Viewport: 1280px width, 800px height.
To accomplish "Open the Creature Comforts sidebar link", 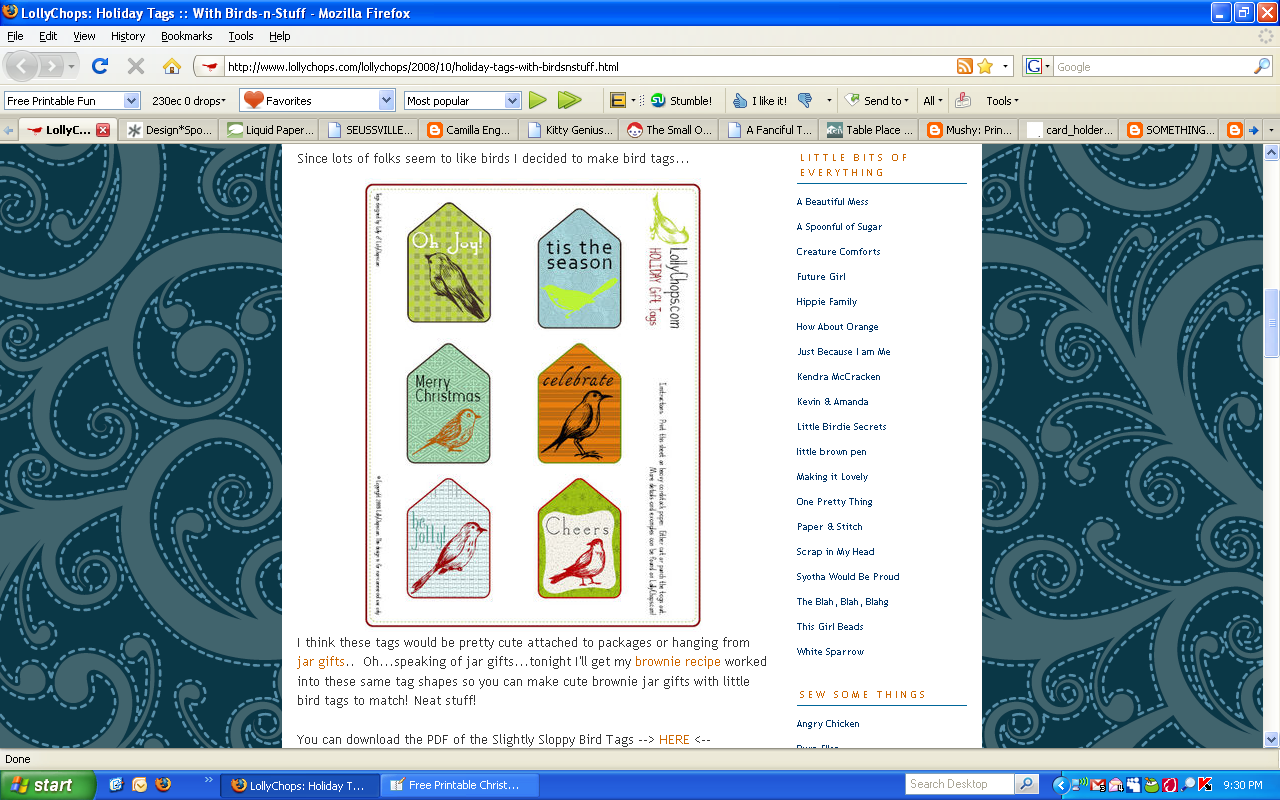I will pyautogui.click(x=838, y=252).
